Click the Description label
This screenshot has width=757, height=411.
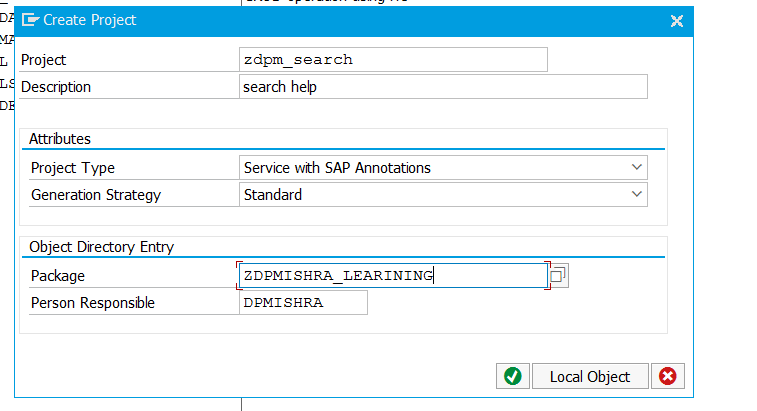pos(56,87)
